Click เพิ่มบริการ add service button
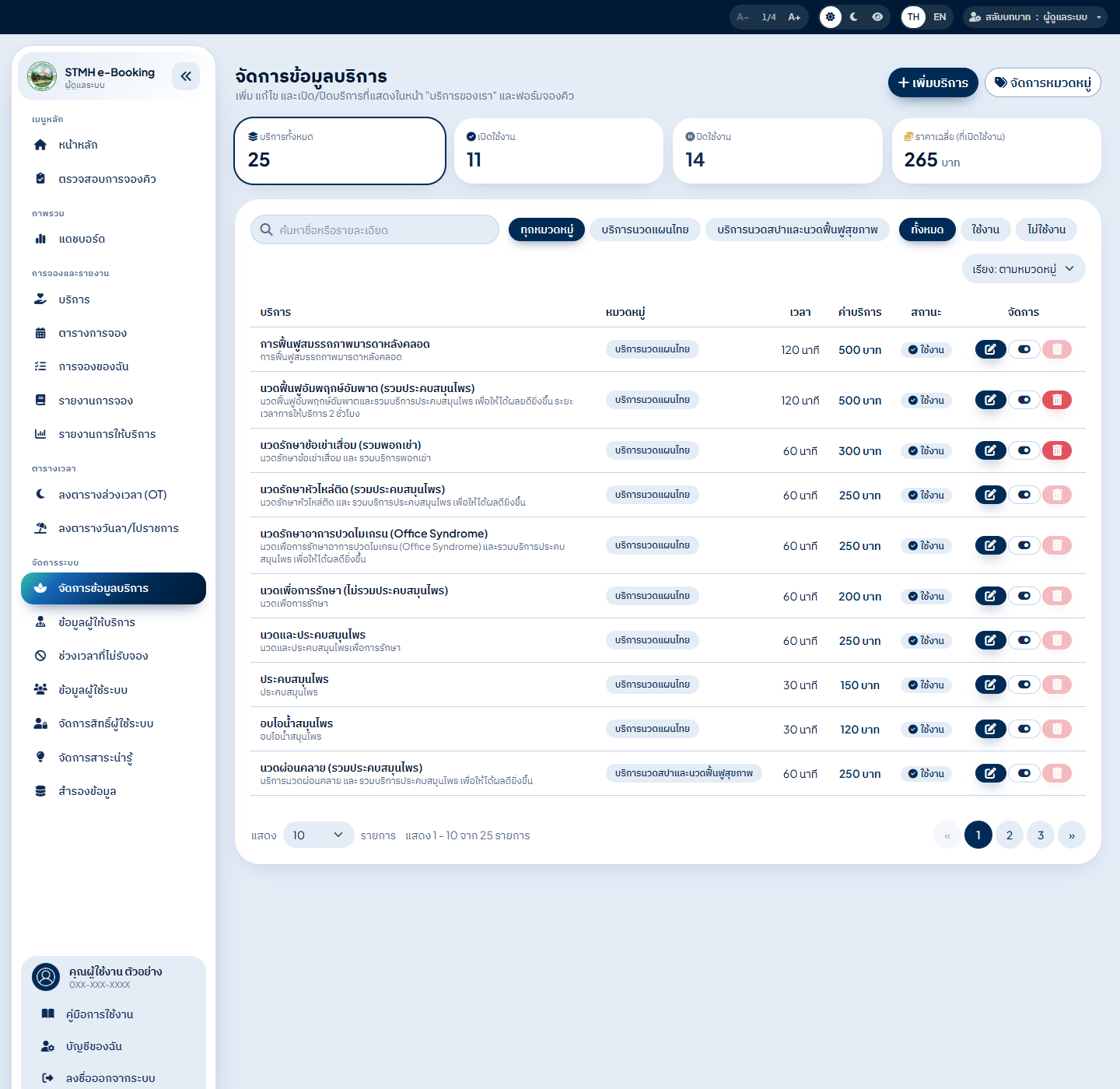This screenshot has height=1089, width=1120. point(933,82)
